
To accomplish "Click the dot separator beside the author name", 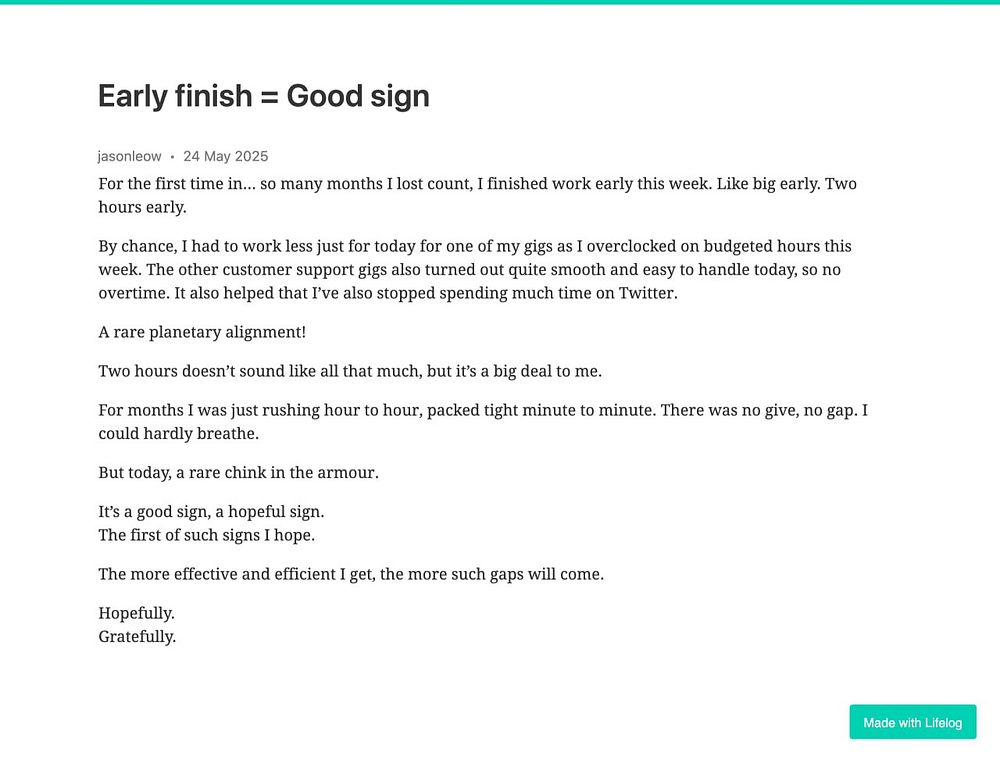I will (x=172, y=157).
